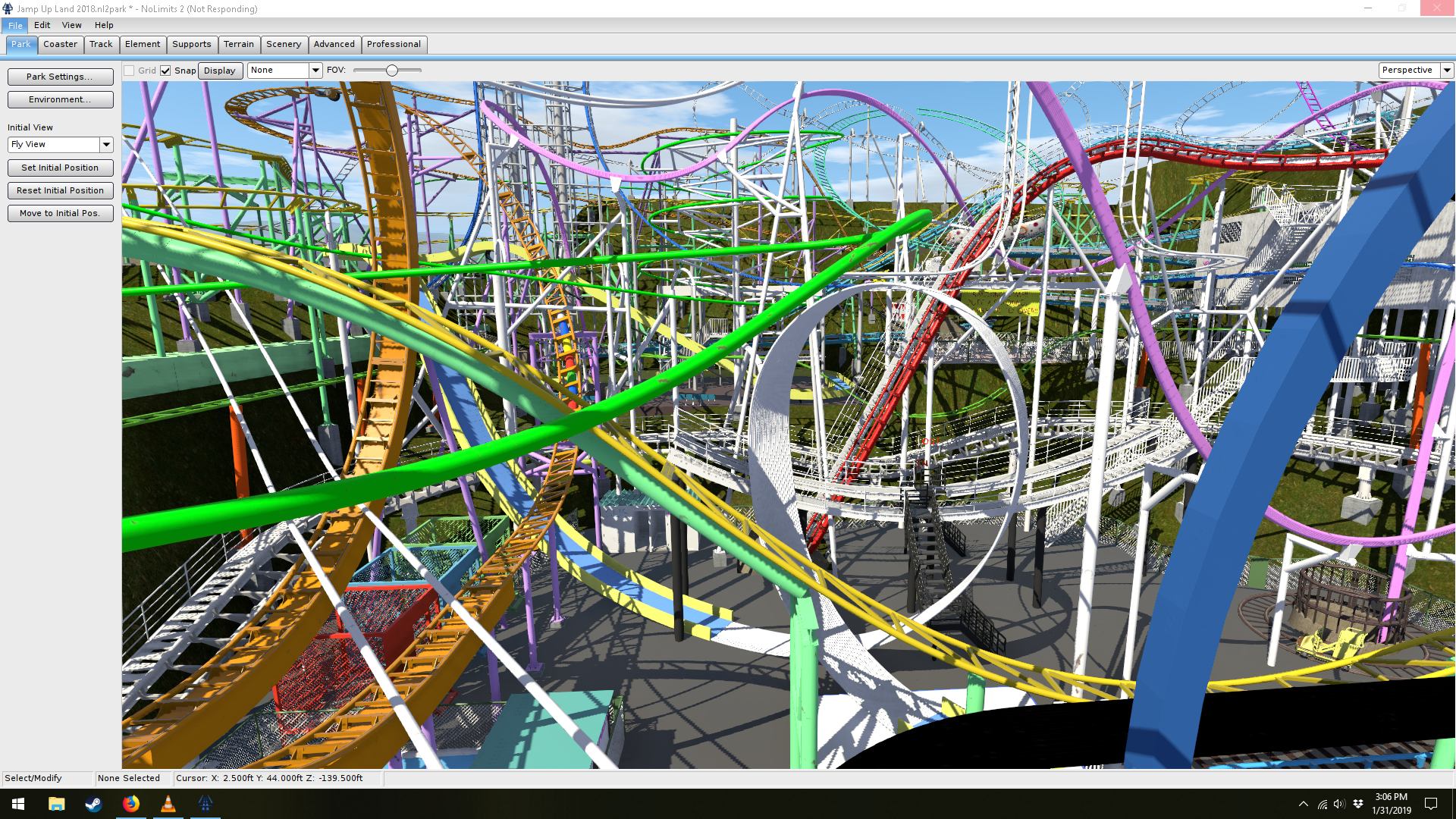Switch to the Terrain tab
Image resolution: width=1456 pixels, height=819 pixels.
[x=239, y=44]
